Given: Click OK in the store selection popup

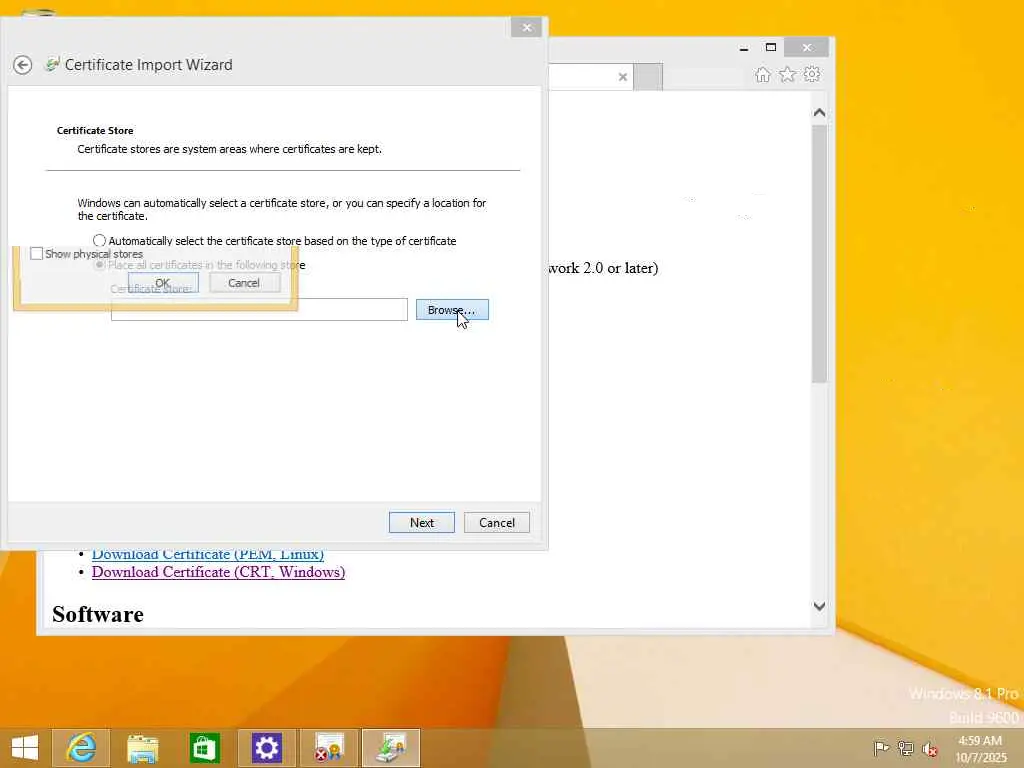Looking at the screenshot, I should (163, 283).
